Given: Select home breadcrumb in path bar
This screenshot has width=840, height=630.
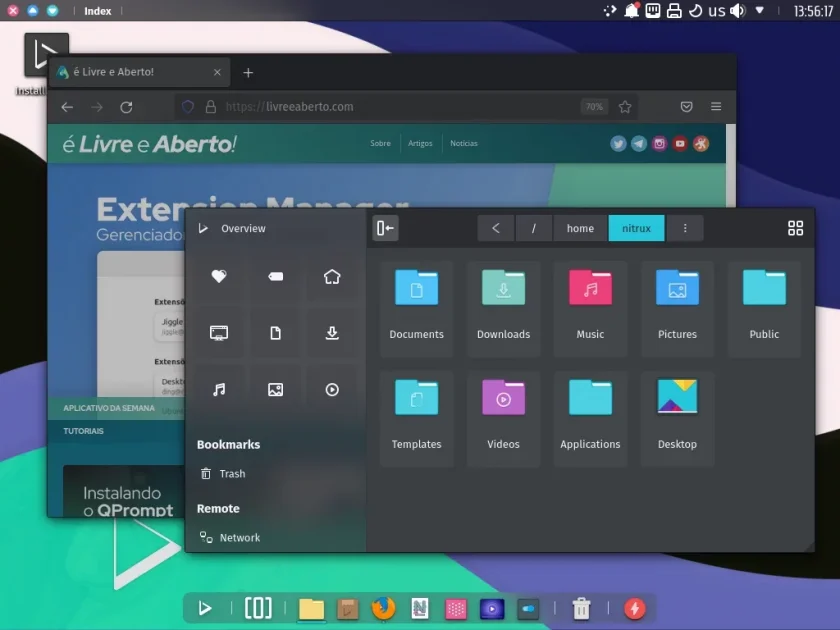Looking at the screenshot, I should pos(580,228).
